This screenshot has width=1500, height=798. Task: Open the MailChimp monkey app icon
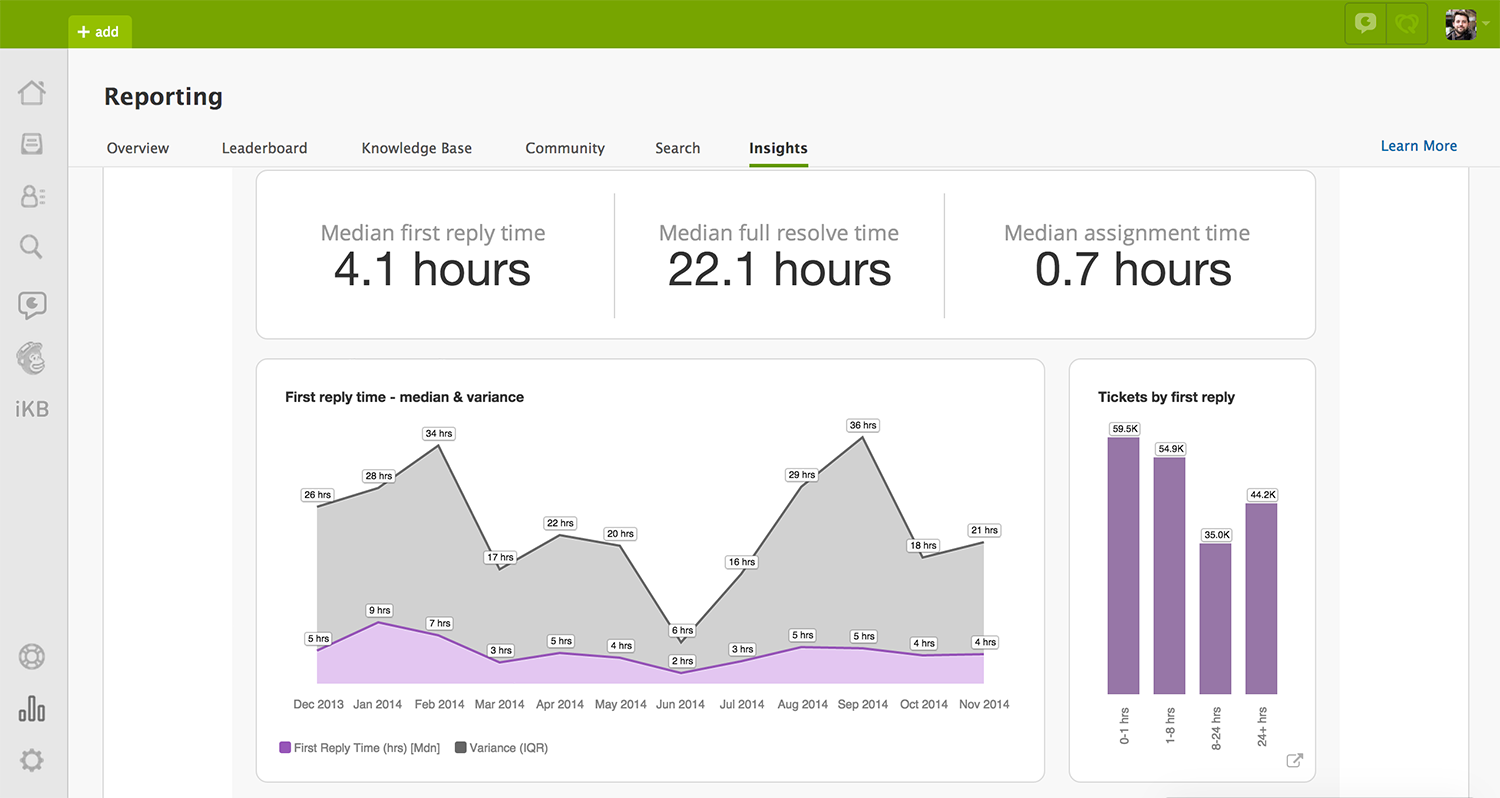tap(32, 357)
